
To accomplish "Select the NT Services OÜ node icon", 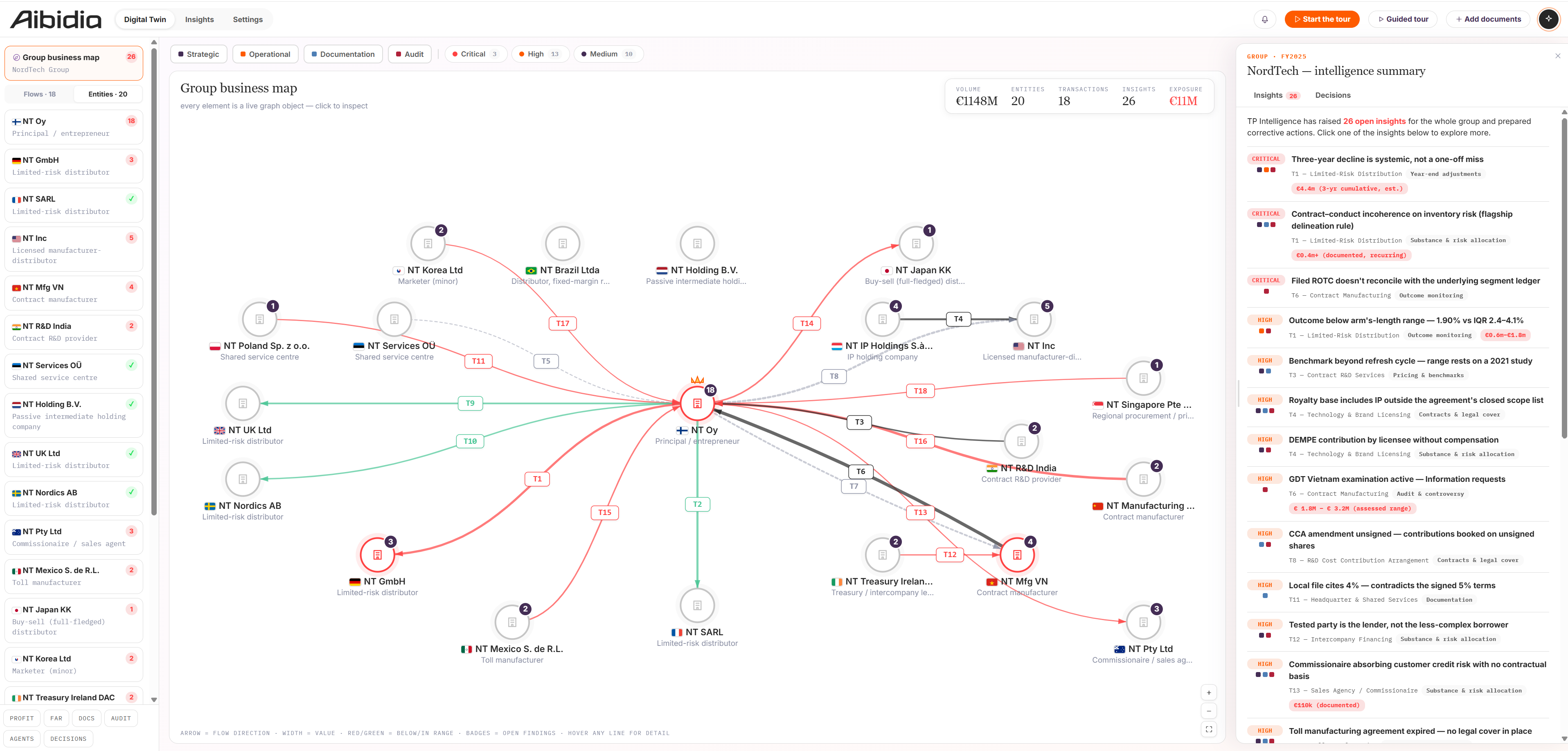I will point(394,319).
